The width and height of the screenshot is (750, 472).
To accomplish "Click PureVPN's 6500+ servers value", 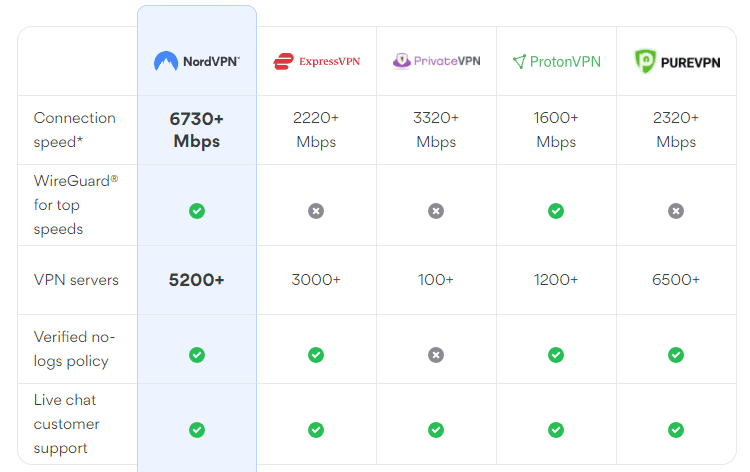I will click(x=676, y=280).
